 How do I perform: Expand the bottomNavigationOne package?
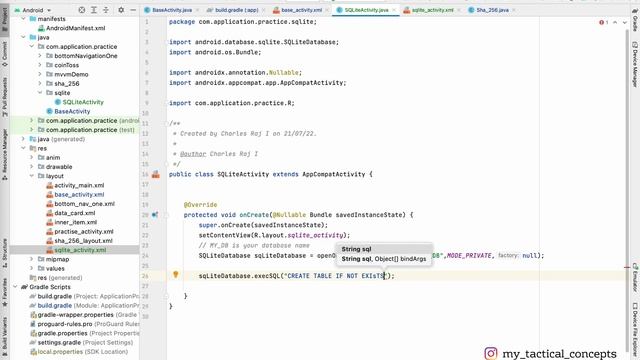pos(40,56)
